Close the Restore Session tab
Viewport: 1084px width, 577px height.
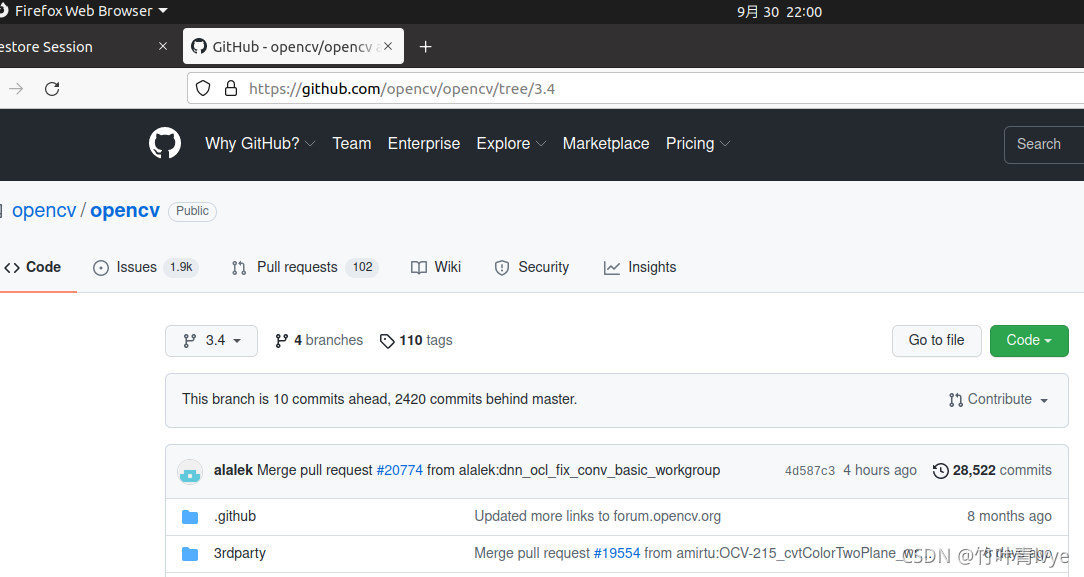[x=162, y=46]
